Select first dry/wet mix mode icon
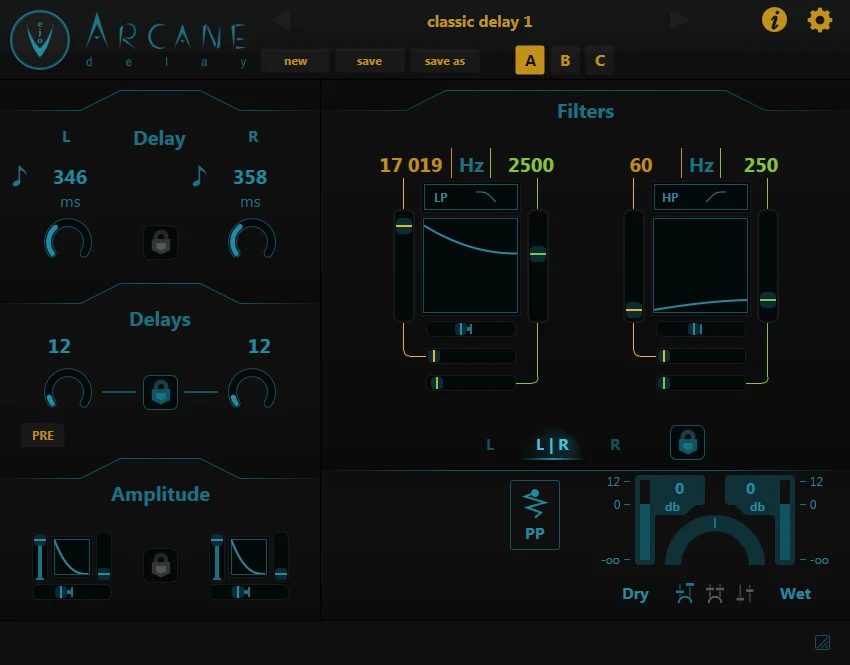850x665 pixels. click(685, 593)
